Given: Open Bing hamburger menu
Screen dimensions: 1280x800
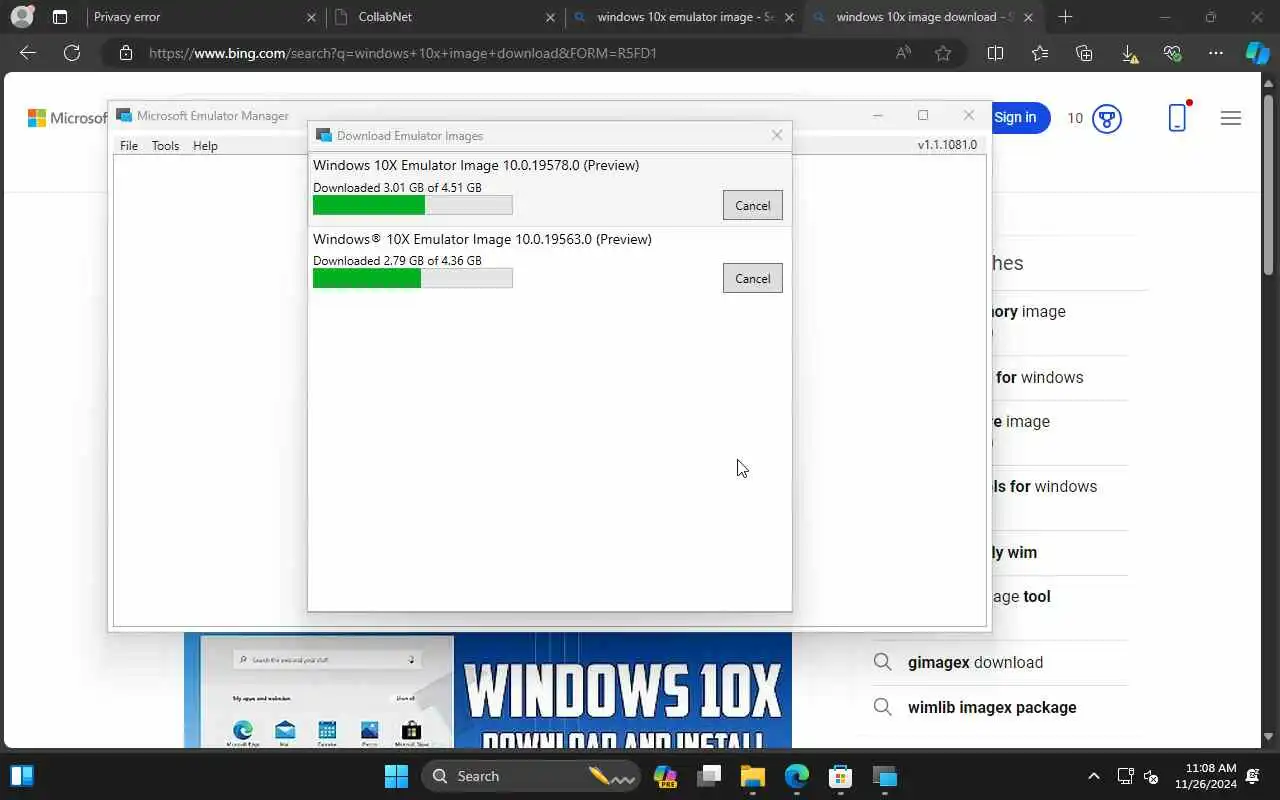Looking at the screenshot, I should click(x=1231, y=118).
